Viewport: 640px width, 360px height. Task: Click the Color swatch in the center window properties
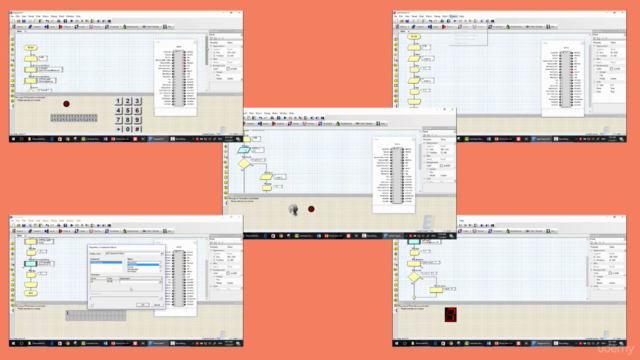pos(441,166)
